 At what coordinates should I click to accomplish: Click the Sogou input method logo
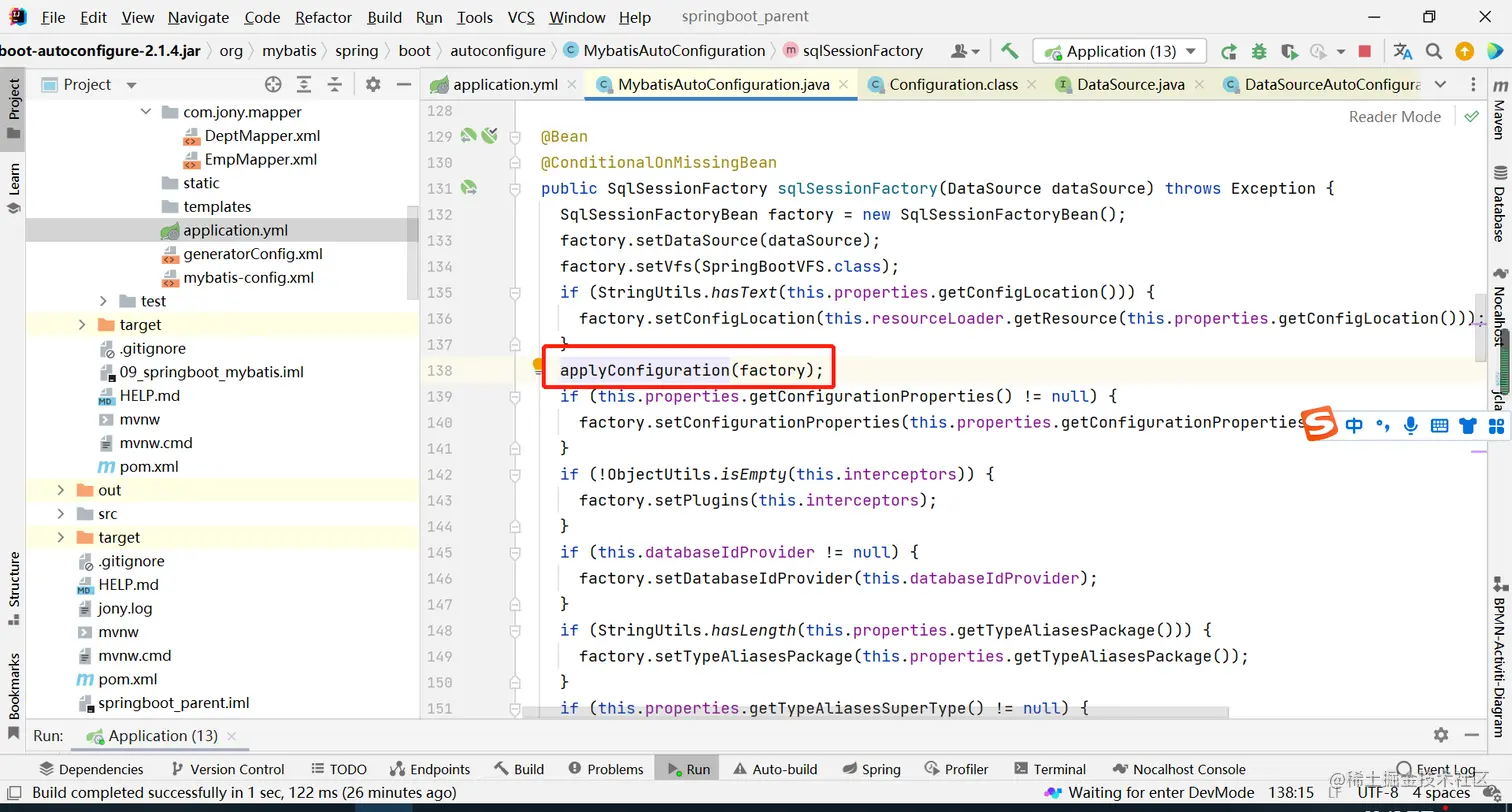pos(1320,424)
